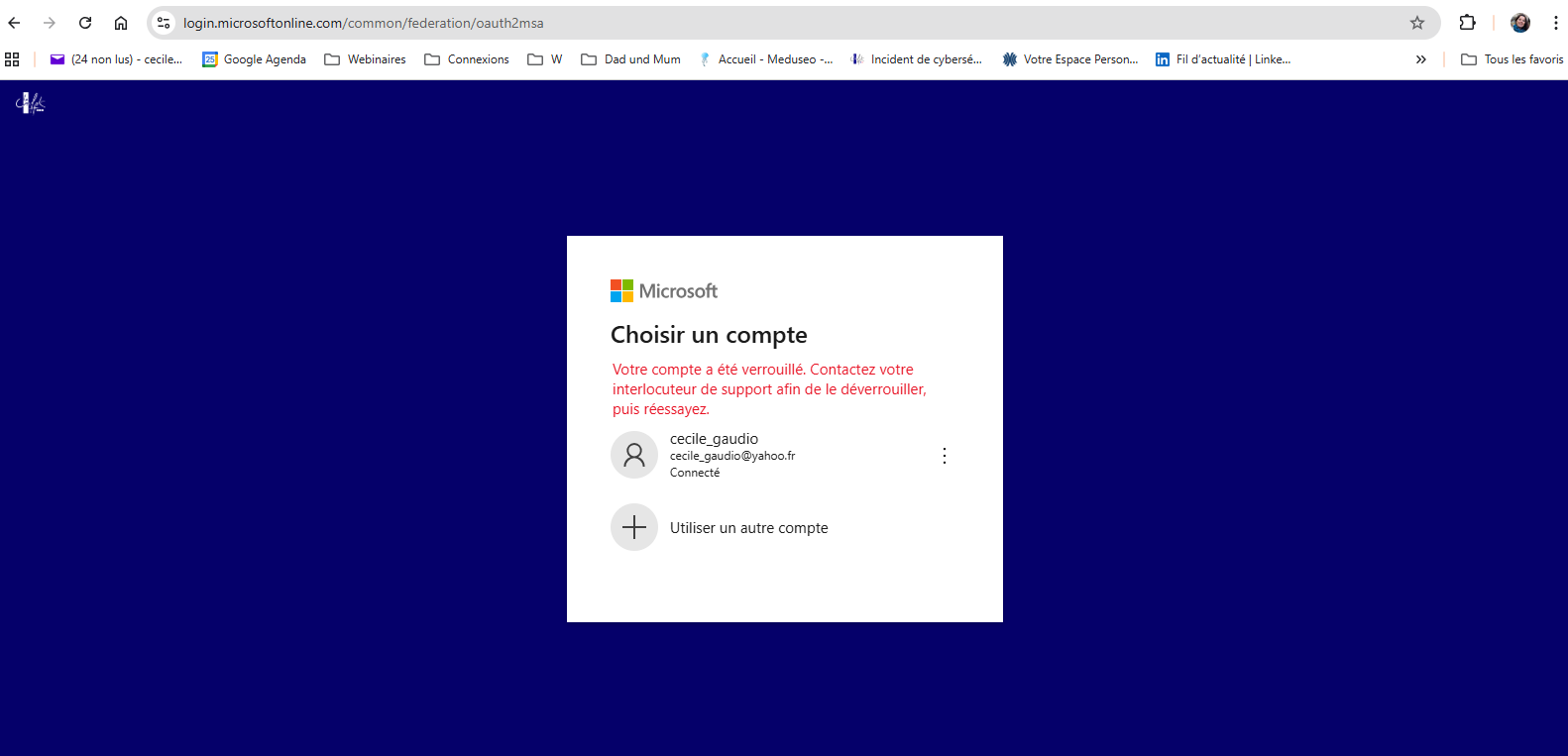The height and width of the screenshot is (756, 1568).
Task: Open the Google Agenda bookmark
Action: (x=255, y=59)
